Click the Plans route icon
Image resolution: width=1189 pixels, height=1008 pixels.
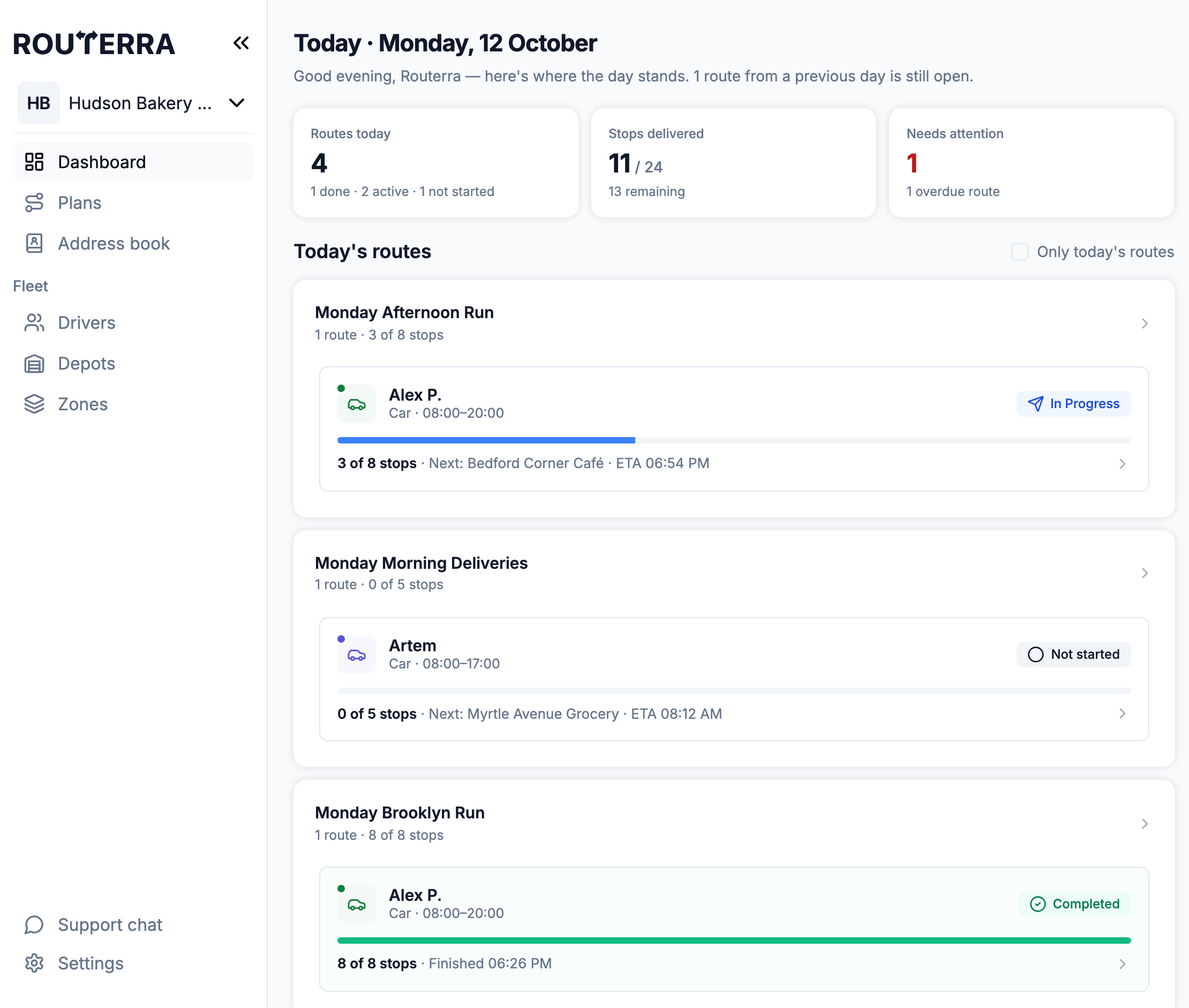point(34,203)
